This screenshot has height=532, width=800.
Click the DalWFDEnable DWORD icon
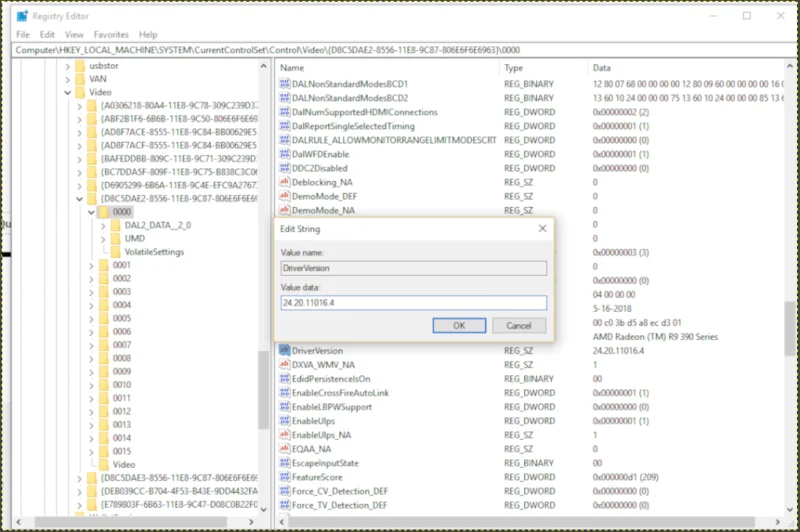285,154
